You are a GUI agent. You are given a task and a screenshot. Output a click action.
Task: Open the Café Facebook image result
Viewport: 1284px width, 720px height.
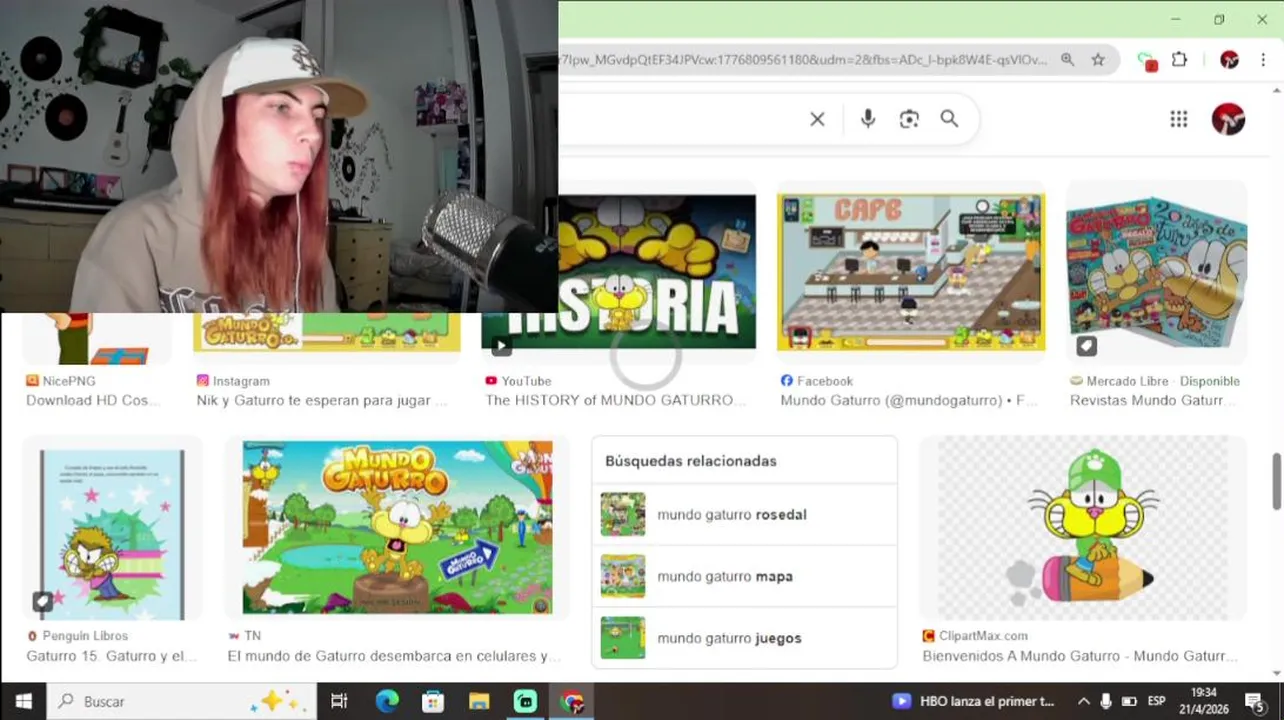point(911,272)
